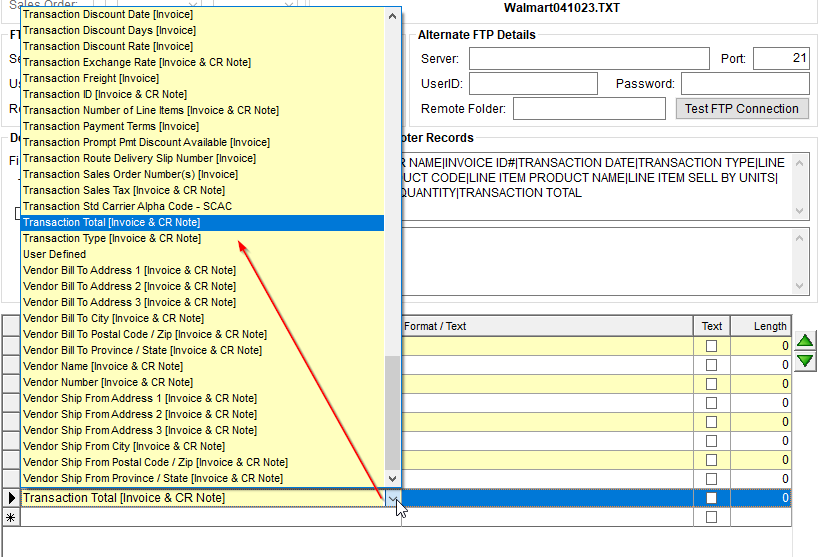The width and height of the screenshot is (826, 557).
Task: Select Transaction Payment Terms [Invoice]
Action: [202, 126]
